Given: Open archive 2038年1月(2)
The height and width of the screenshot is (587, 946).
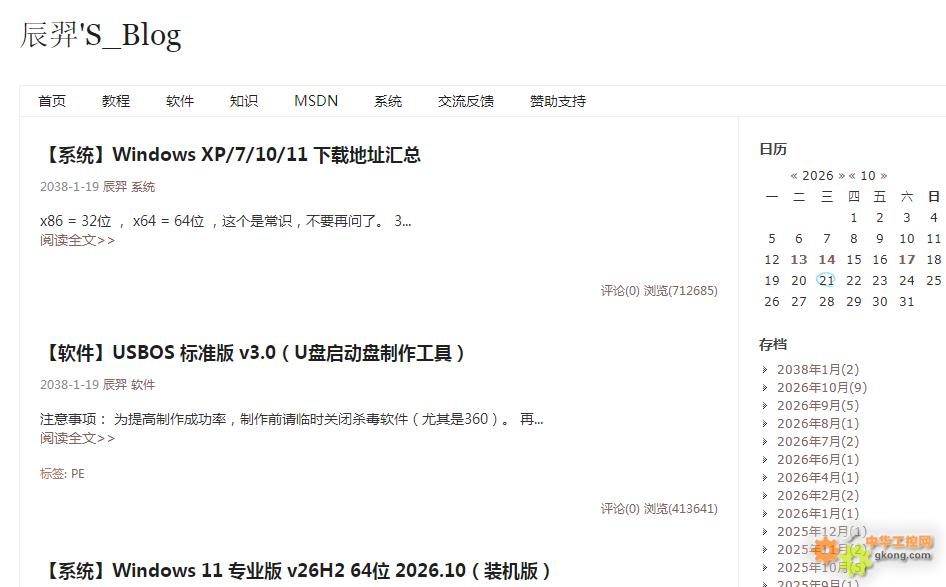Looking at the screenshot, I should pyautogui.click(x=817, y=369).
